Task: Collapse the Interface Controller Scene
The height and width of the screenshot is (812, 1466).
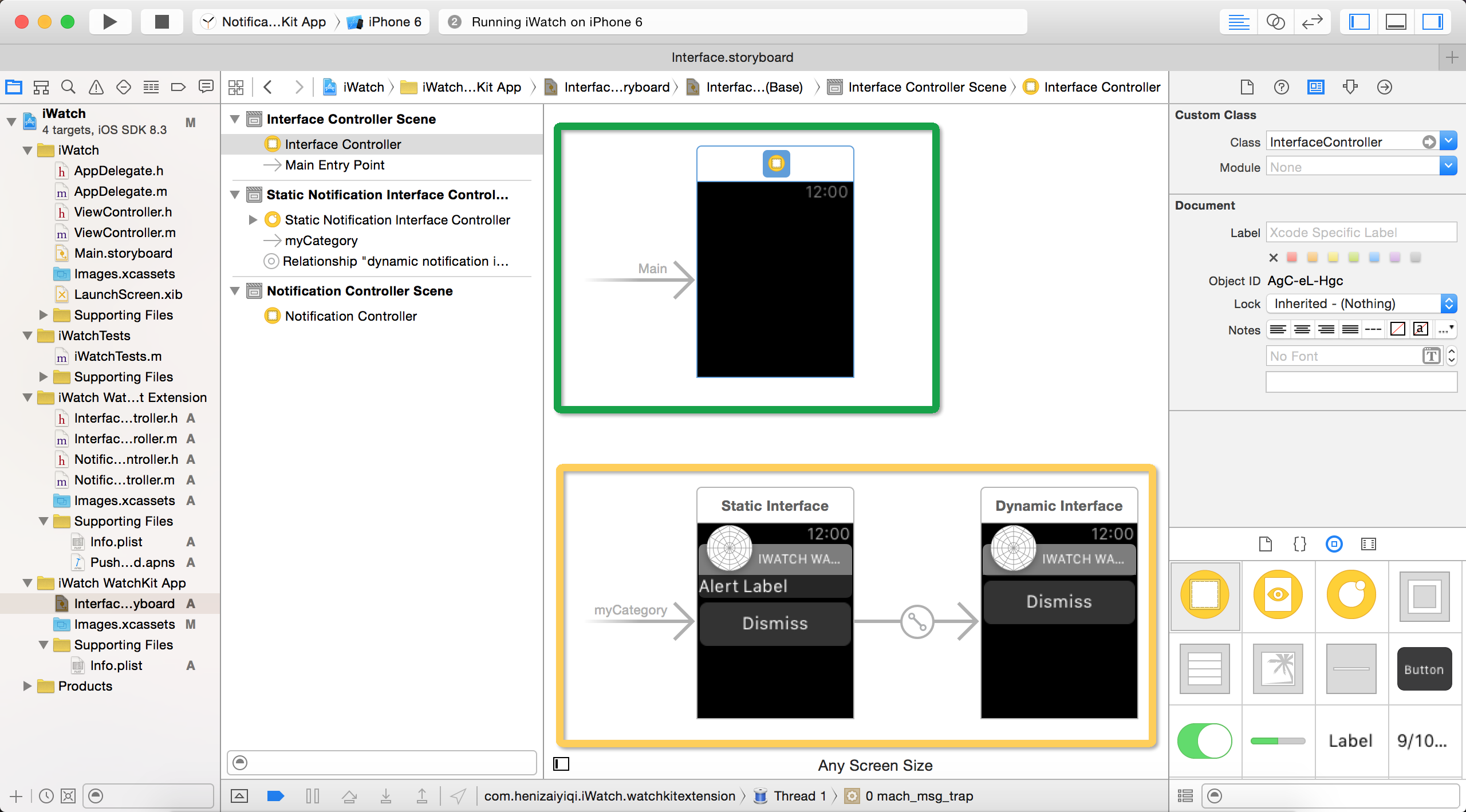Action: tap(235, 119)
